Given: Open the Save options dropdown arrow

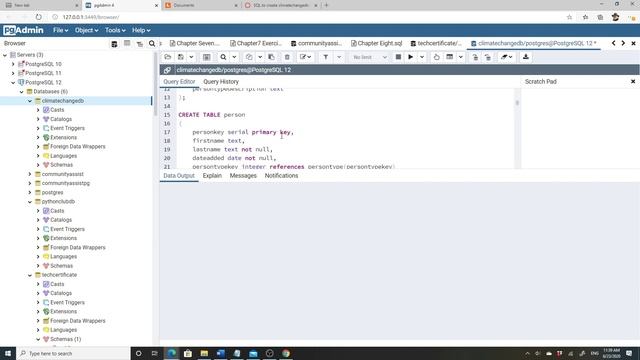Looking at the screenshot, I should [x=191, y=57].
